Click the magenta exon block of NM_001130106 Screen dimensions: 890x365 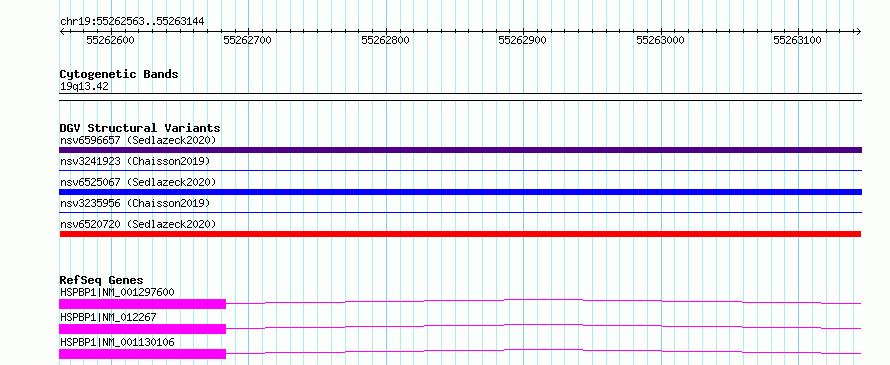[x=142, y=354]
